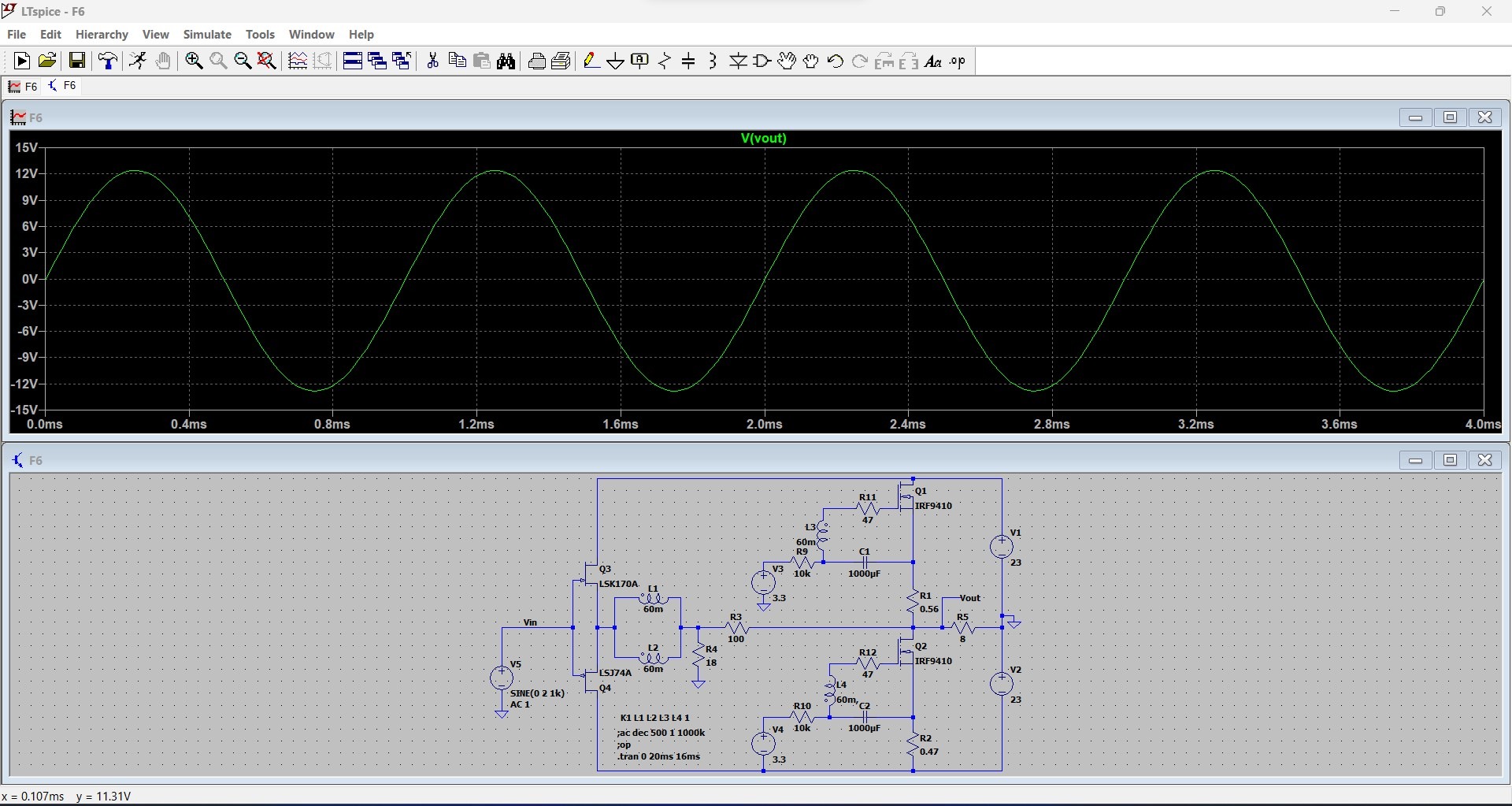
Task: Open the Control Panel hammer icon
Action: point(108,61)
